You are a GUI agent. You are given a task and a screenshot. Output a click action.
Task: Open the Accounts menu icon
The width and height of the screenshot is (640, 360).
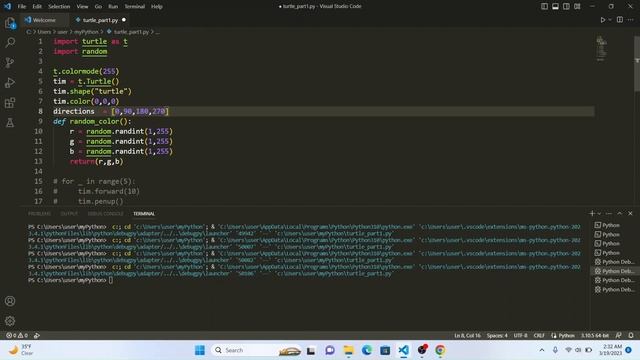coord(10,301)
